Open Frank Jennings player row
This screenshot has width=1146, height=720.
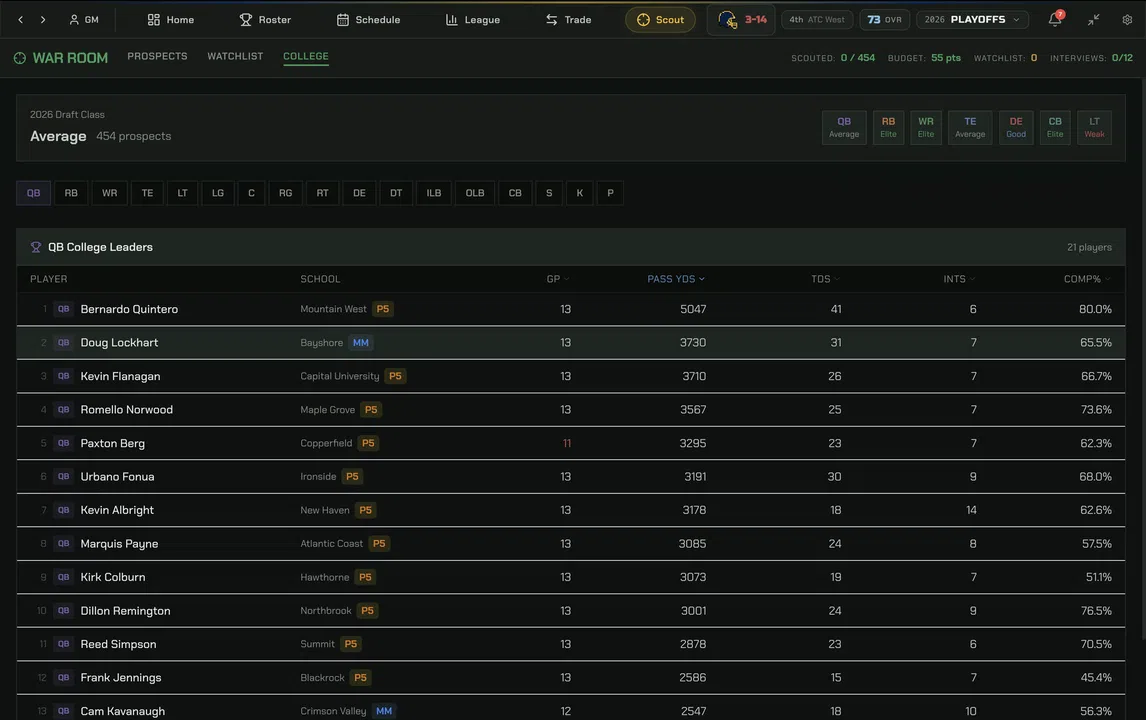click(571, 678)
